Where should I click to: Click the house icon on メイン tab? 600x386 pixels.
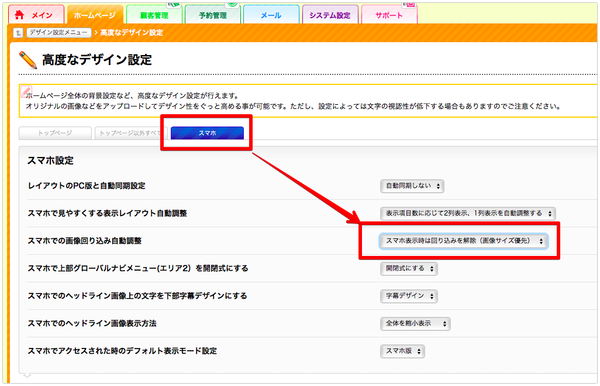[x=19, y=15]
